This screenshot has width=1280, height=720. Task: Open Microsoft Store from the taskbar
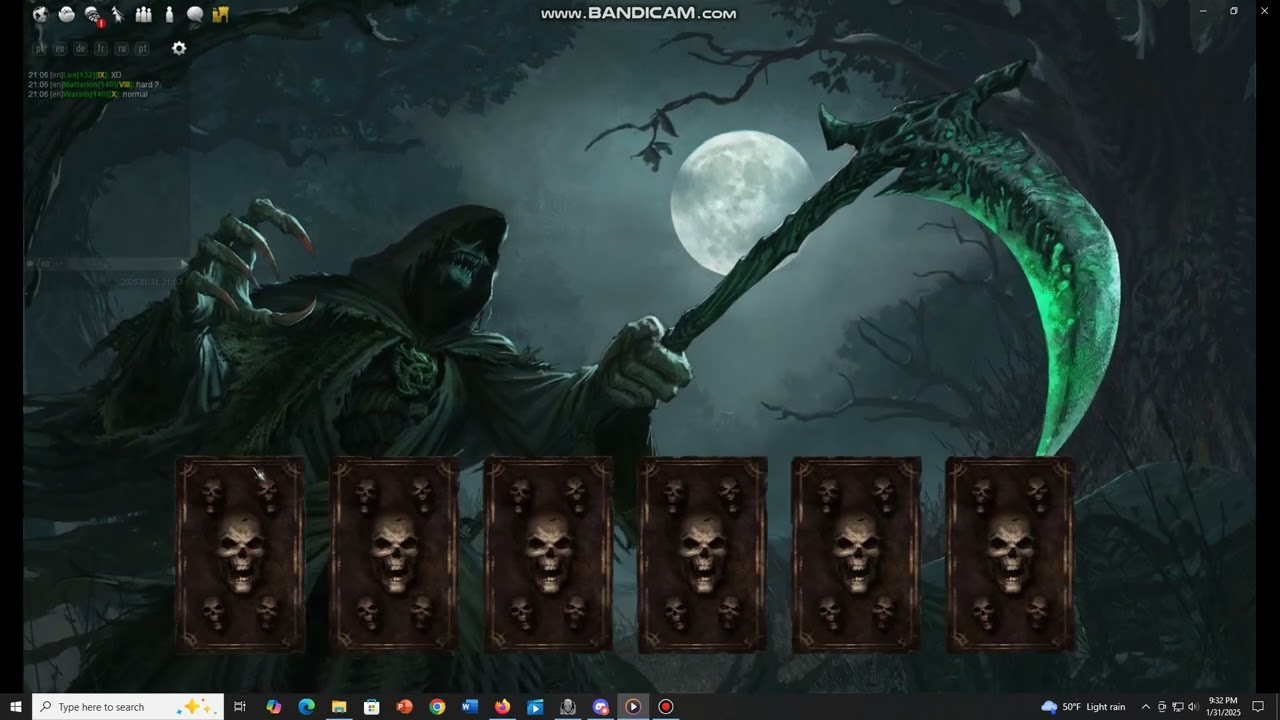tap(372, 707)
